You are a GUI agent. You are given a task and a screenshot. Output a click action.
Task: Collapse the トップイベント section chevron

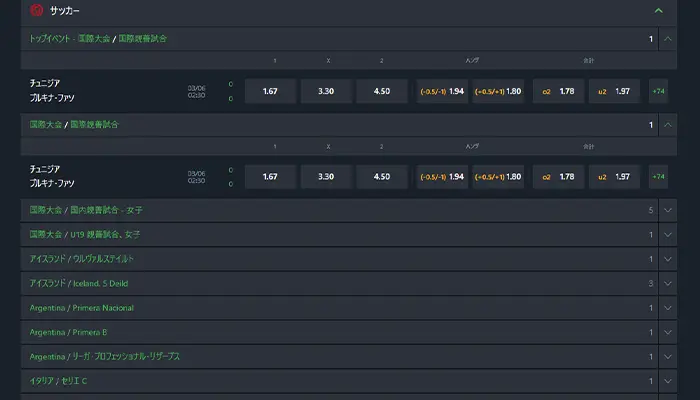coord(667,39)
